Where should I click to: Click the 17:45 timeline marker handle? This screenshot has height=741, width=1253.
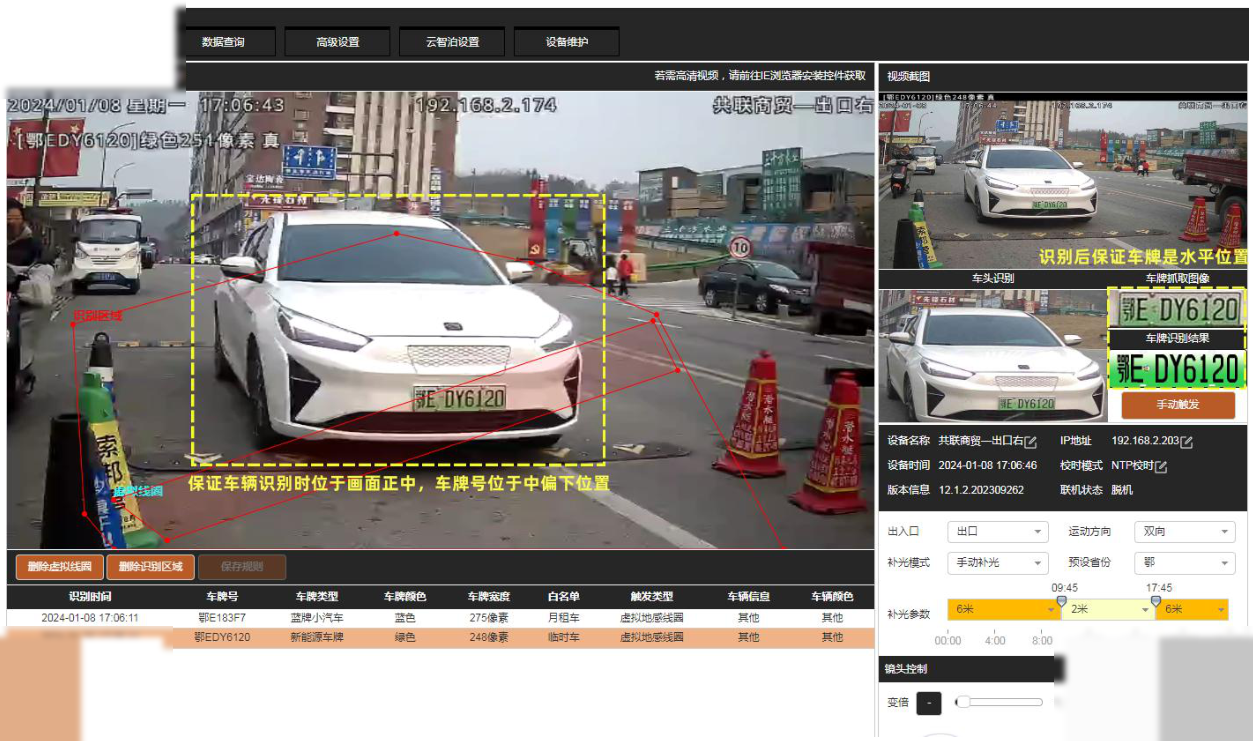(1156, 601)
